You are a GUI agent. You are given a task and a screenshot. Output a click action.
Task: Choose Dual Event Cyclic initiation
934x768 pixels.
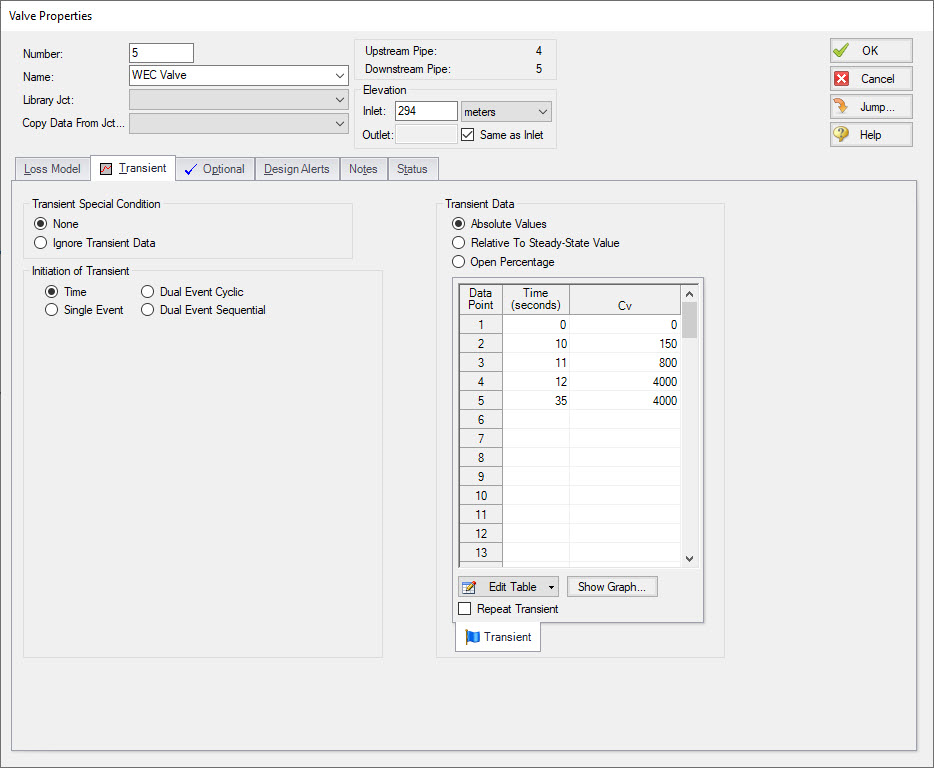148,292
